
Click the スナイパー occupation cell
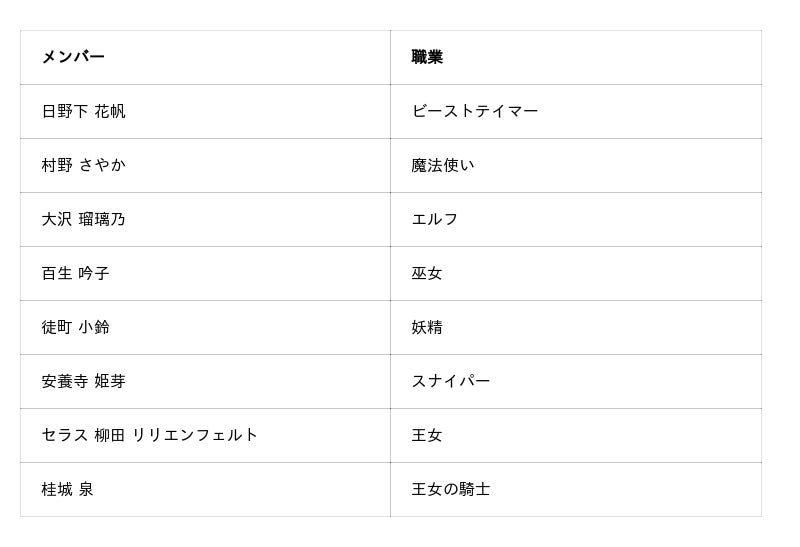(451, 381)
